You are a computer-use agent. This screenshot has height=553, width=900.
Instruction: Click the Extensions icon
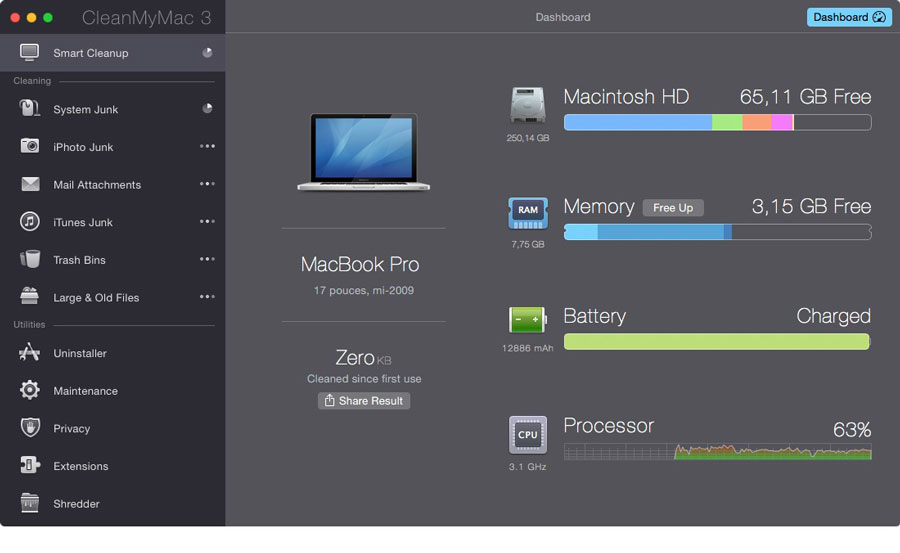(30, 465)
